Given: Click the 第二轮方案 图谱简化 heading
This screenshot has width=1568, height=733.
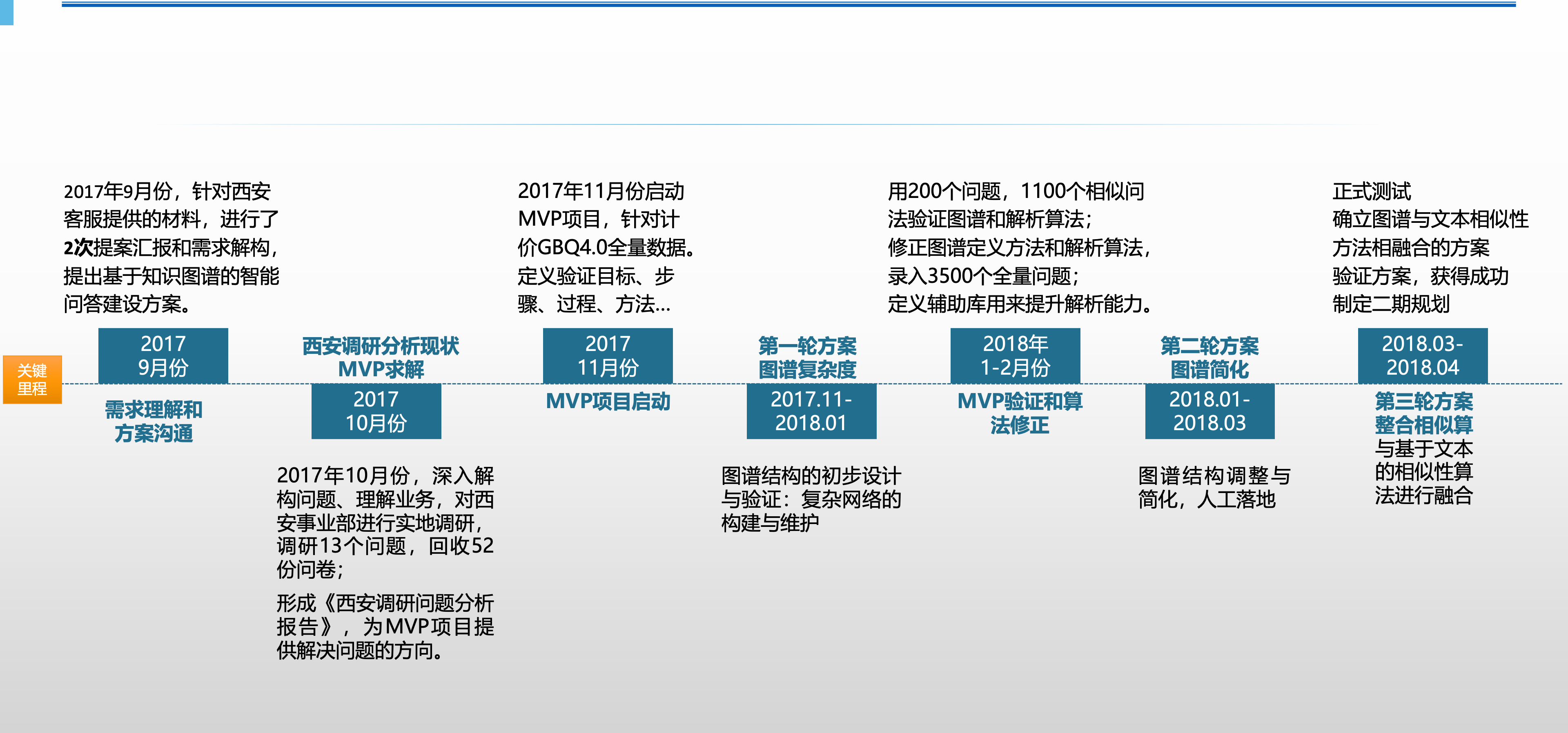Looking at the screenshot, I should [x=1209, y=358].
